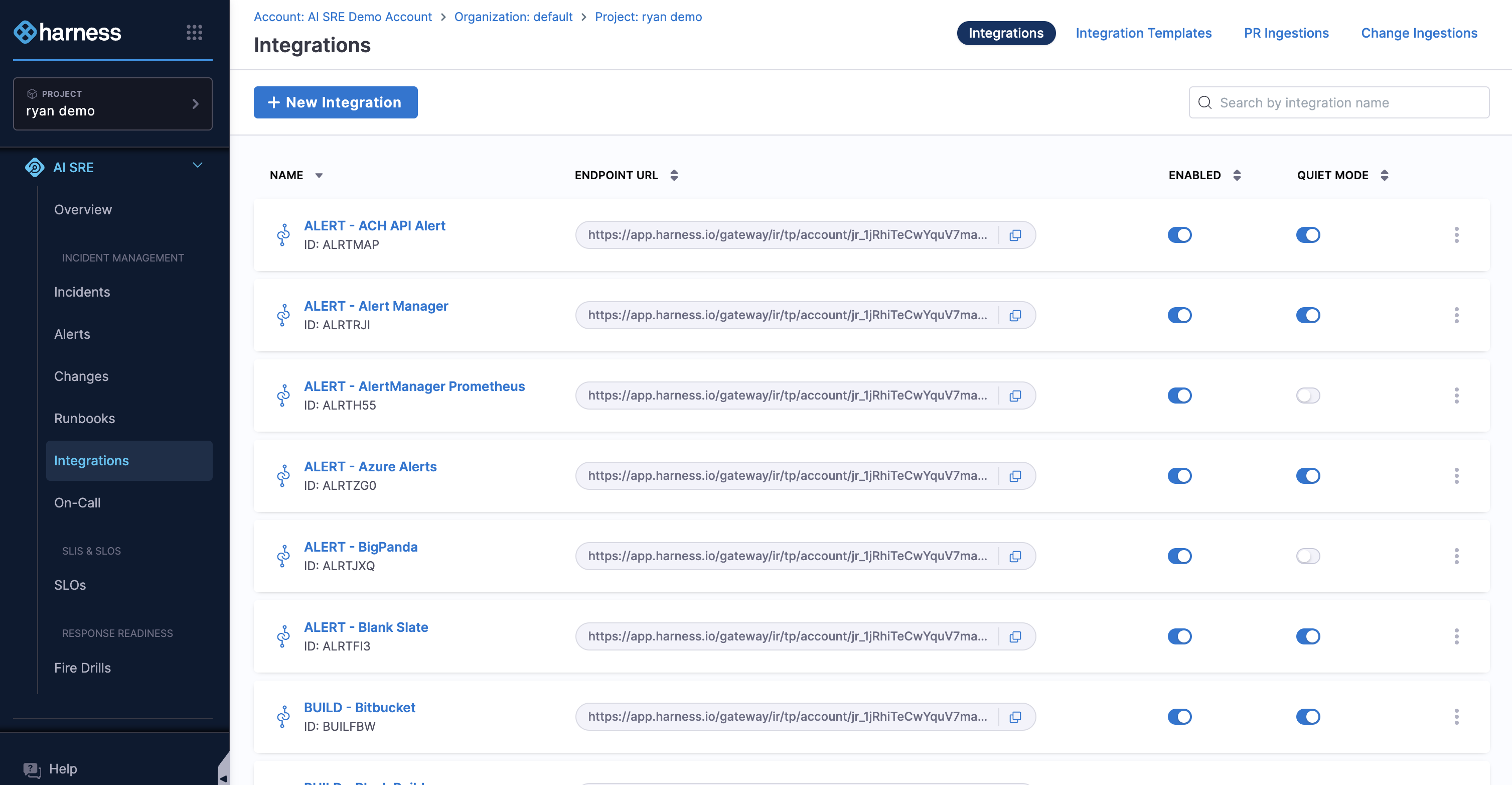
Task: Click webhook icon of ALERT - Azure Alerts
Action: tap(283, 476)
